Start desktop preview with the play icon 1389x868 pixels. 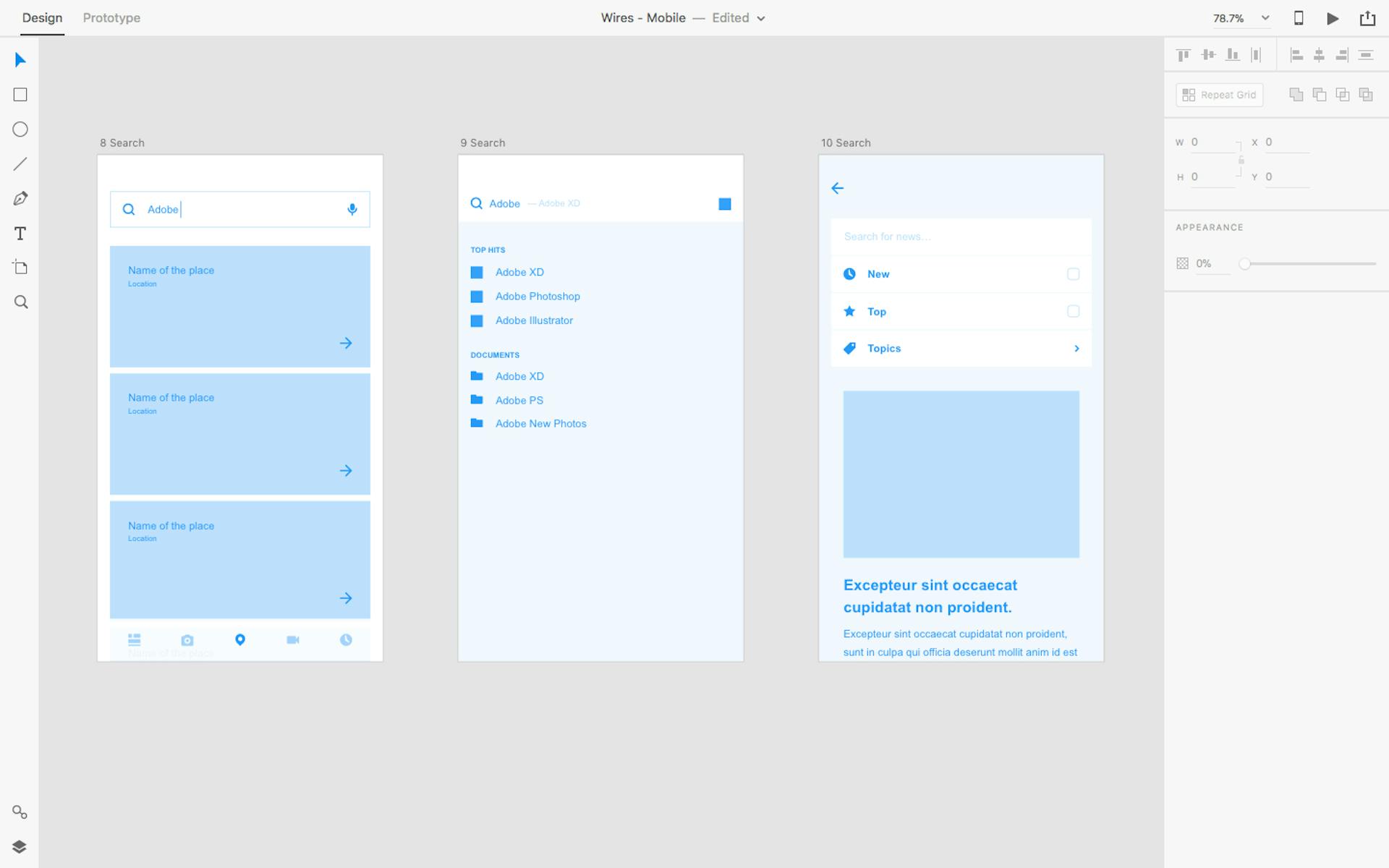click(1332, 18)
